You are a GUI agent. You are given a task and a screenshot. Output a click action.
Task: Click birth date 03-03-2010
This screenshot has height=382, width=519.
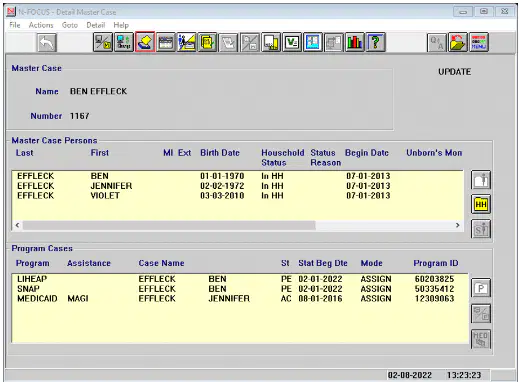pyautogui.click(x=222, y=195)
